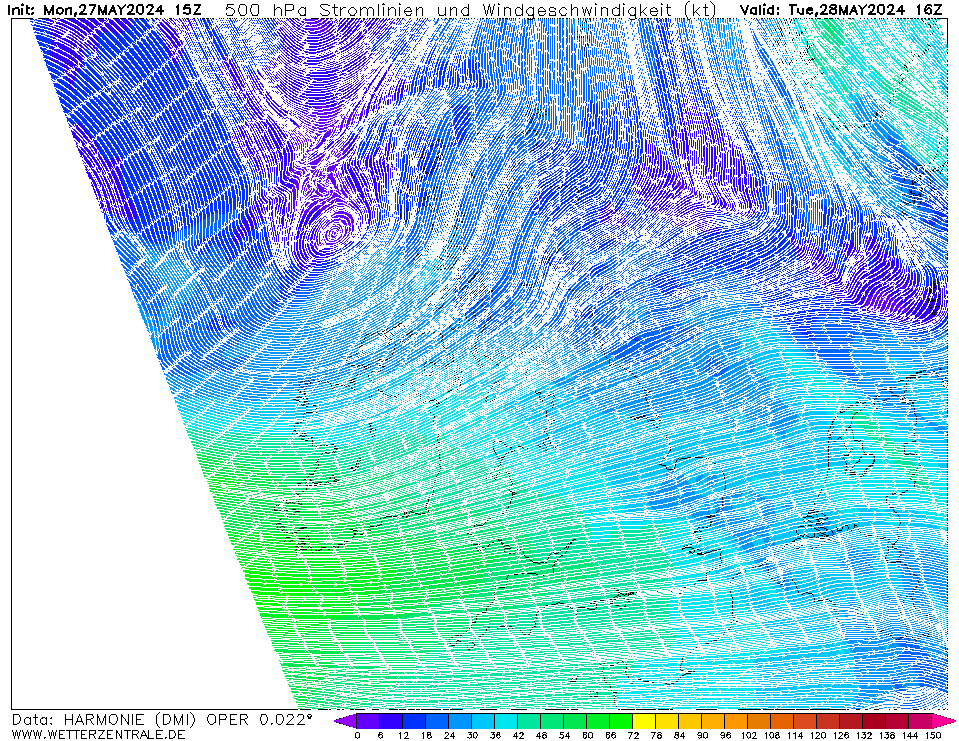This screenshot has height=741, width=959.
Task: Select the cyan 36–42 kt legend swatch
Action: [x=506, y=721]
